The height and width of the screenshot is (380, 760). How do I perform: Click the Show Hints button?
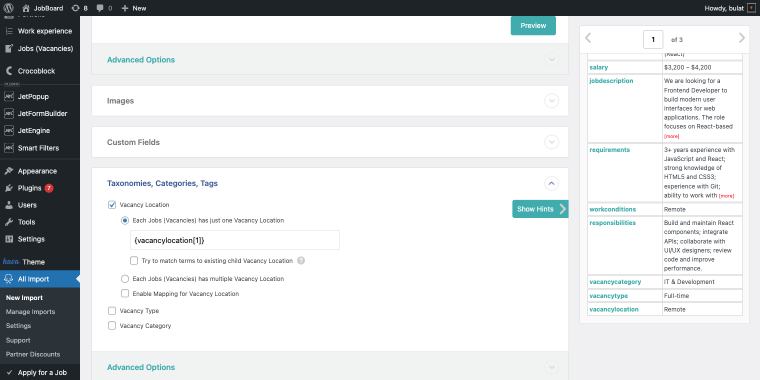(540, 209)
